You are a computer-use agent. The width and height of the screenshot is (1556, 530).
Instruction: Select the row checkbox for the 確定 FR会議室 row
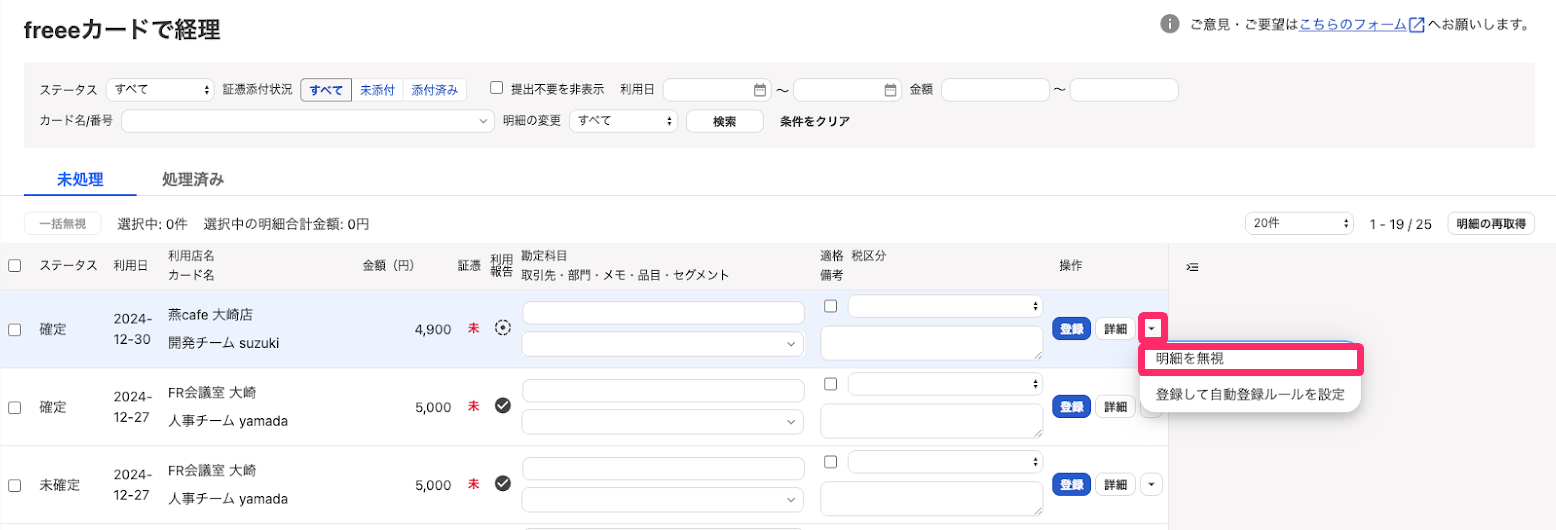[14, 407]
